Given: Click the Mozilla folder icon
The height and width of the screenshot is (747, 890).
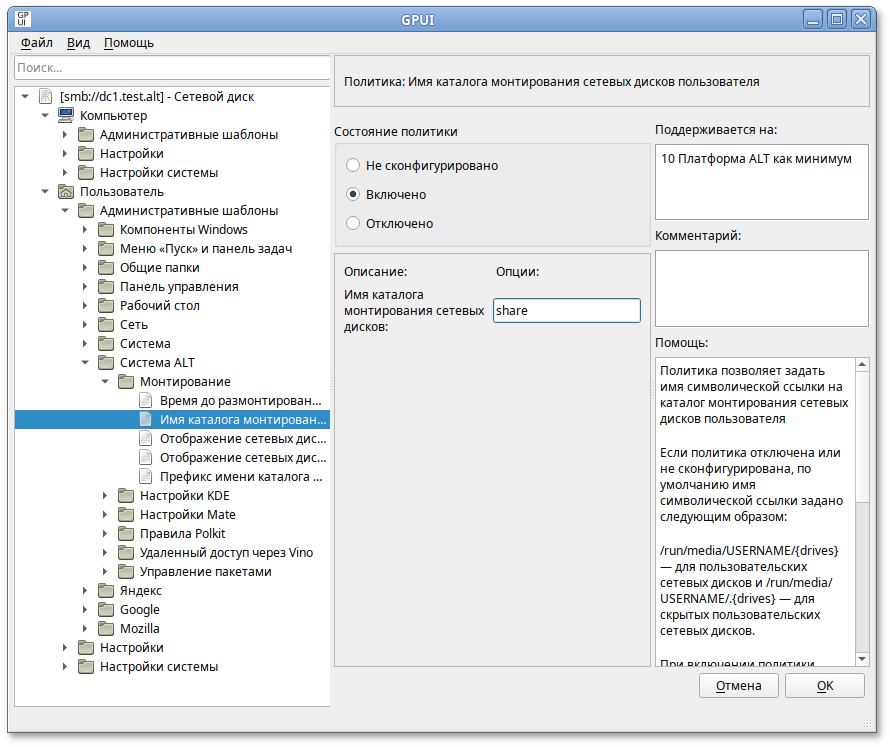Looking at the screenshot, I should (x=106, y=629).
